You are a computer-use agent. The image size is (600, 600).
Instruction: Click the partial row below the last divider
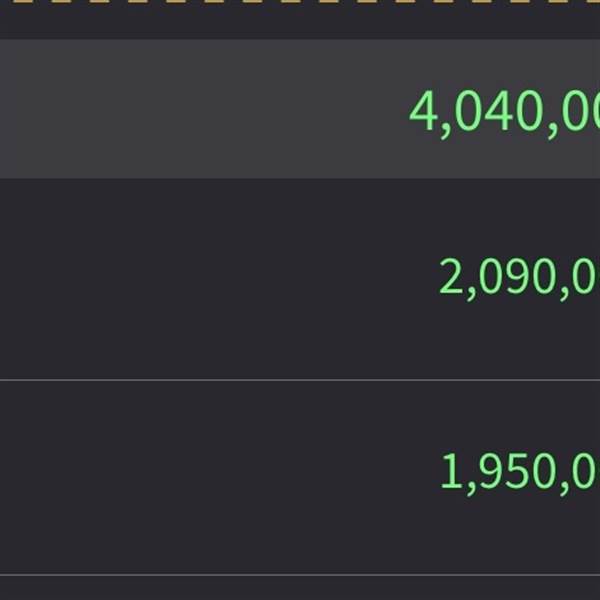[300, 588]
